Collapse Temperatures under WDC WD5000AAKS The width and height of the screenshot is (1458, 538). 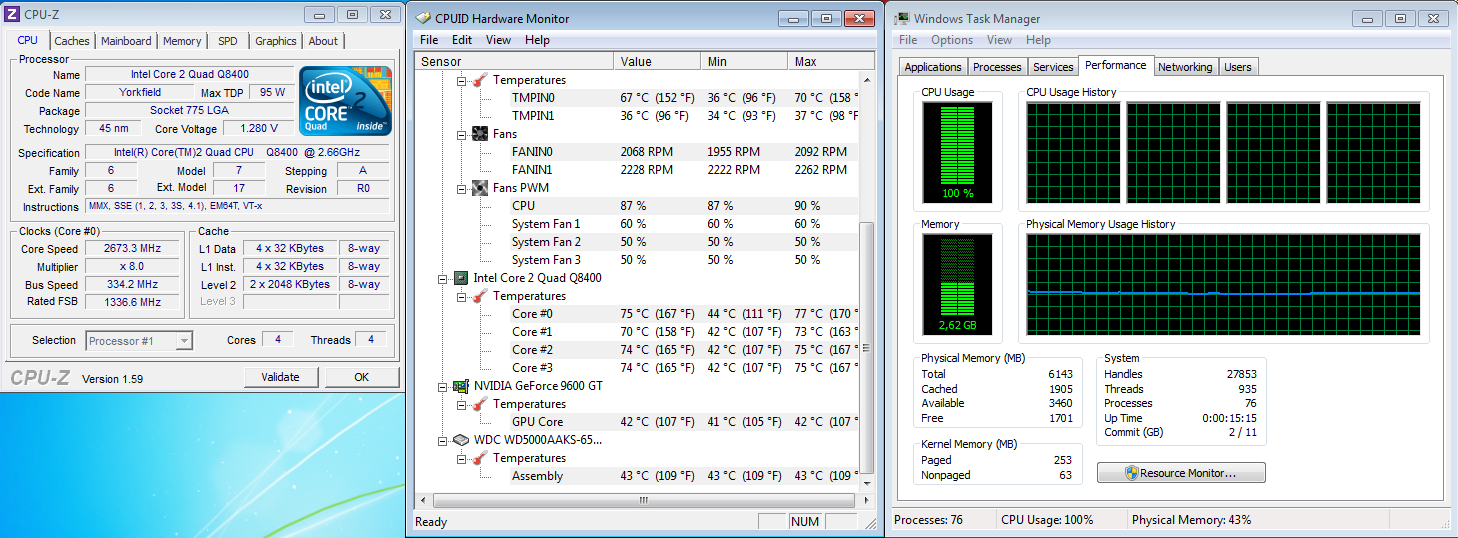[462, 458]
